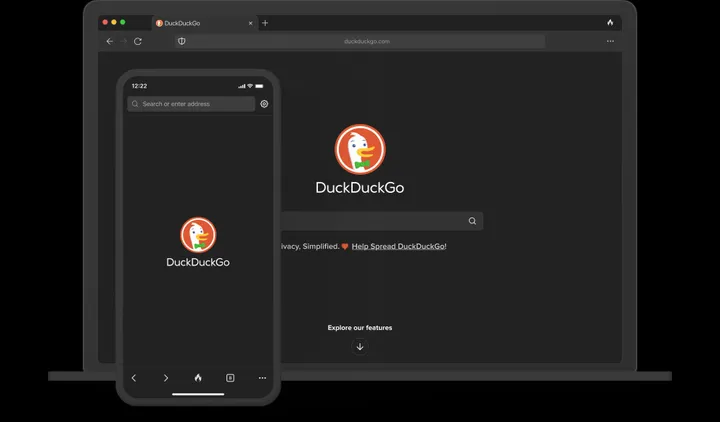Click the Fire button in desktop browser

click(x=610, y=22)
